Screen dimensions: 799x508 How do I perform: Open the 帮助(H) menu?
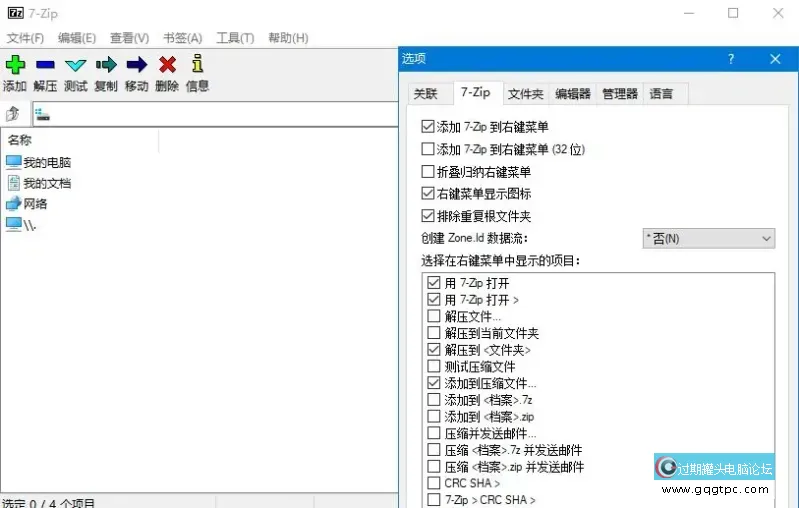288,38
